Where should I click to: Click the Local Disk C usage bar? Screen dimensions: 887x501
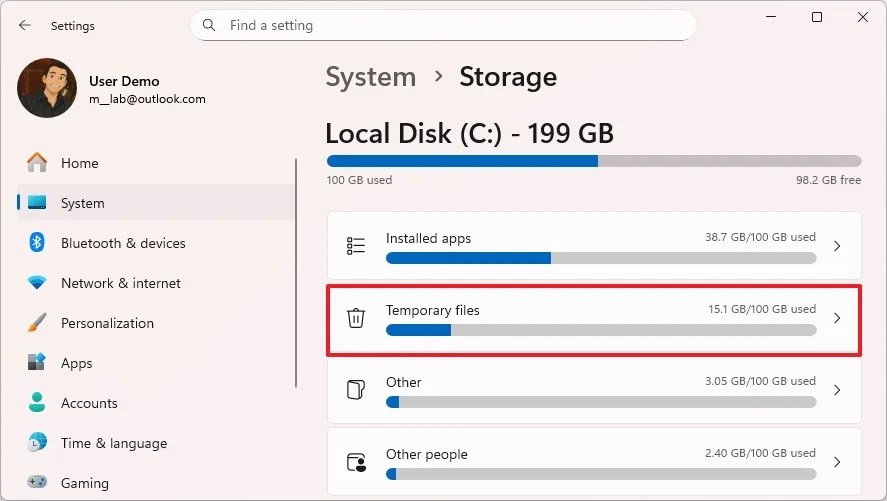coord(594,161)
